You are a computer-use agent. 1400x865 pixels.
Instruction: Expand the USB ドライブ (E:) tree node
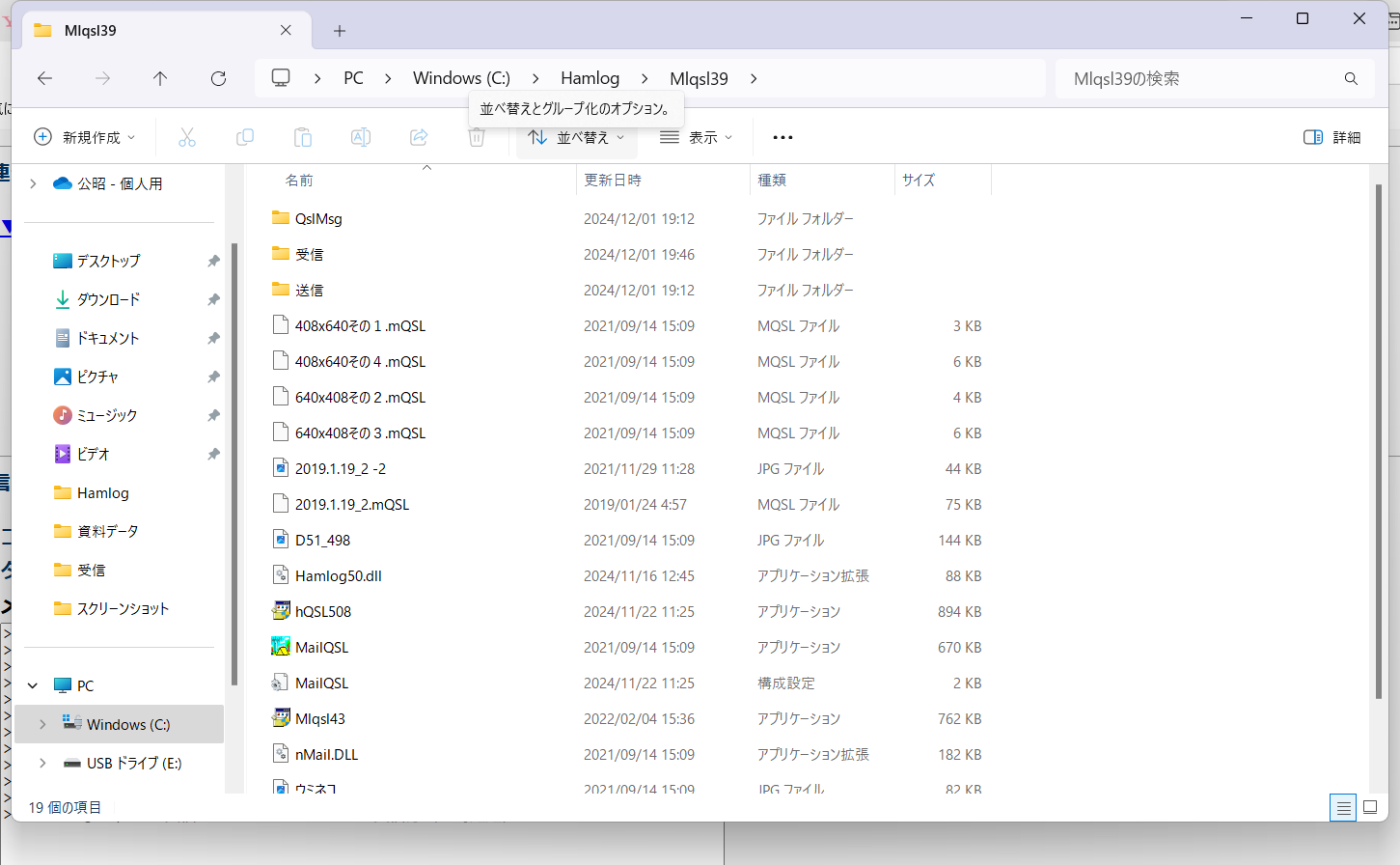pos(42,763)
